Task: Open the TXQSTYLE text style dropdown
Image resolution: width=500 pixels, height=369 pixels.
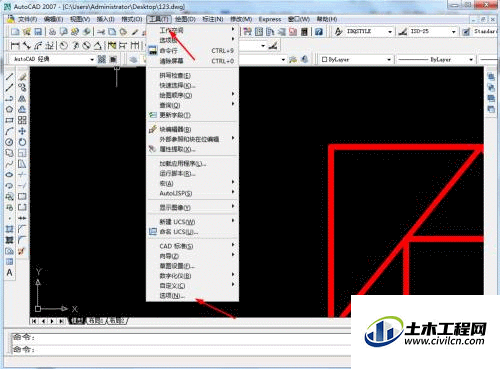Action: point(390,32)
